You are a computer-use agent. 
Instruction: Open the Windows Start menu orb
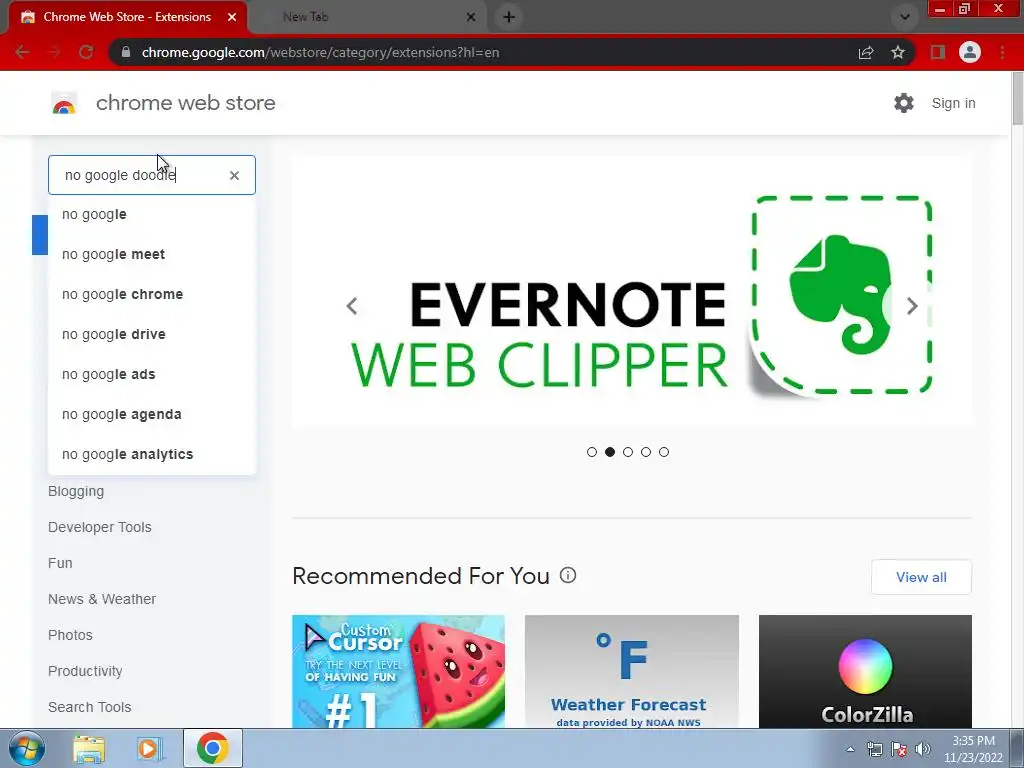[26, 748]
